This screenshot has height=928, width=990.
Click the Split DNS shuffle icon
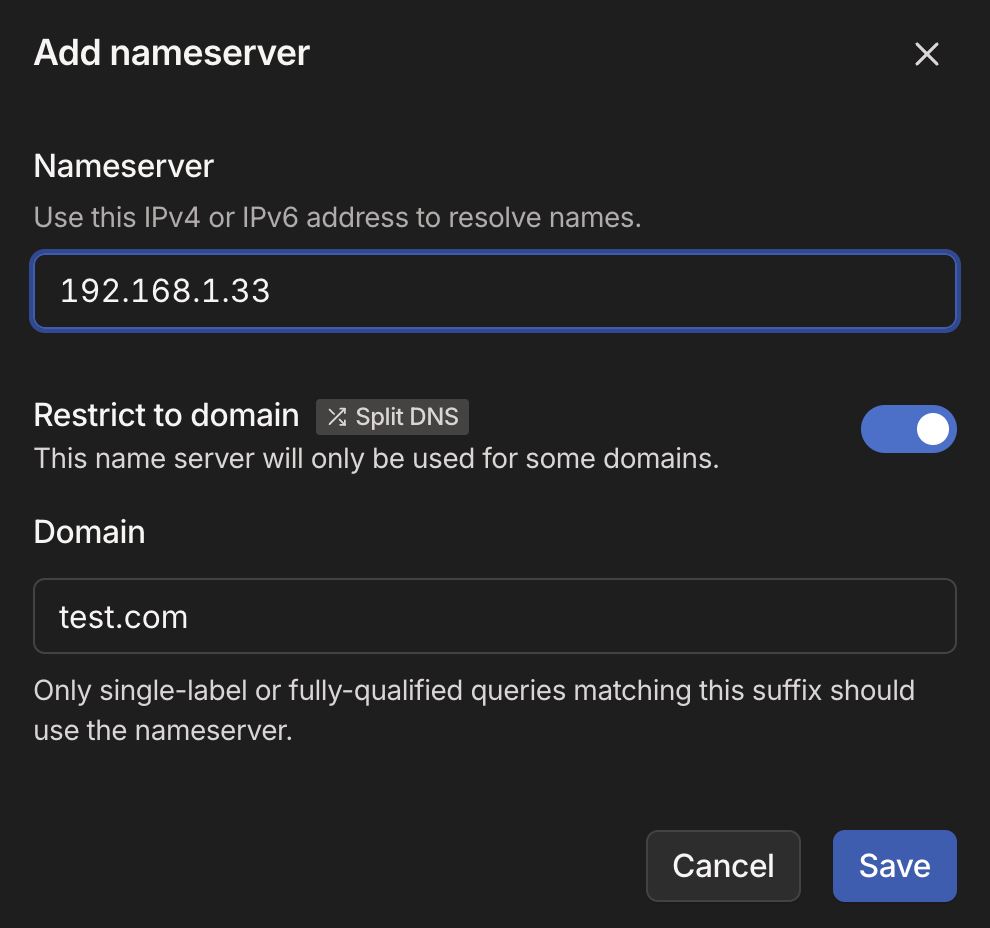(337, 417)
